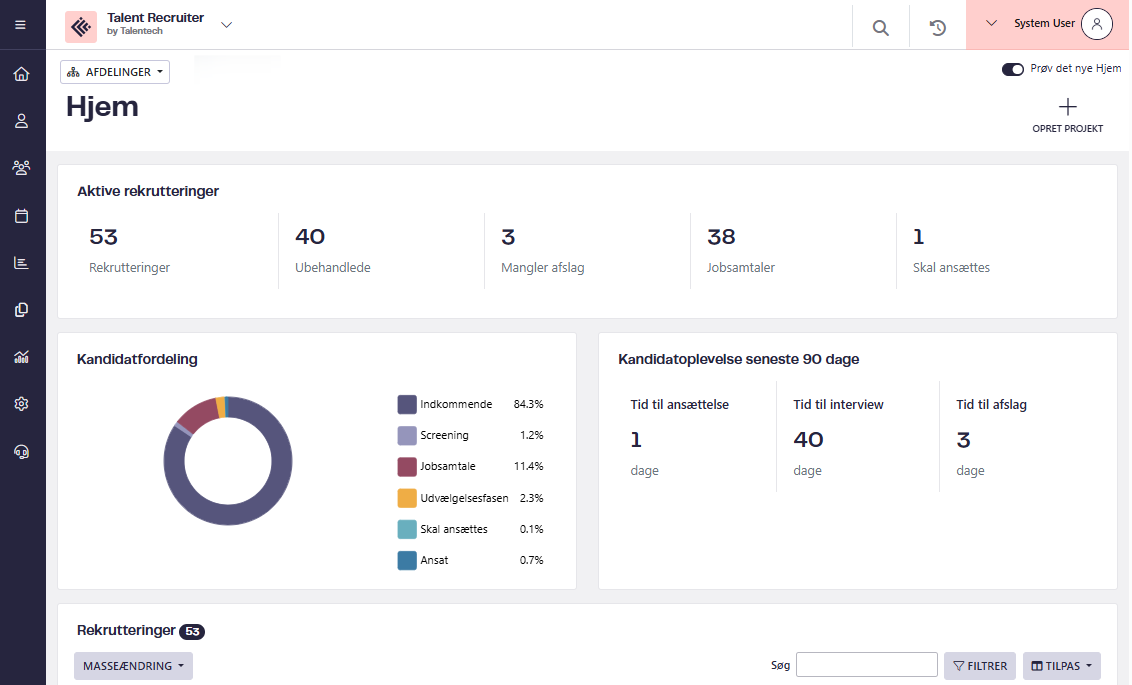Click the search magnifier in top bar
Screen dimensions: 1132x685
click(880, 28)
